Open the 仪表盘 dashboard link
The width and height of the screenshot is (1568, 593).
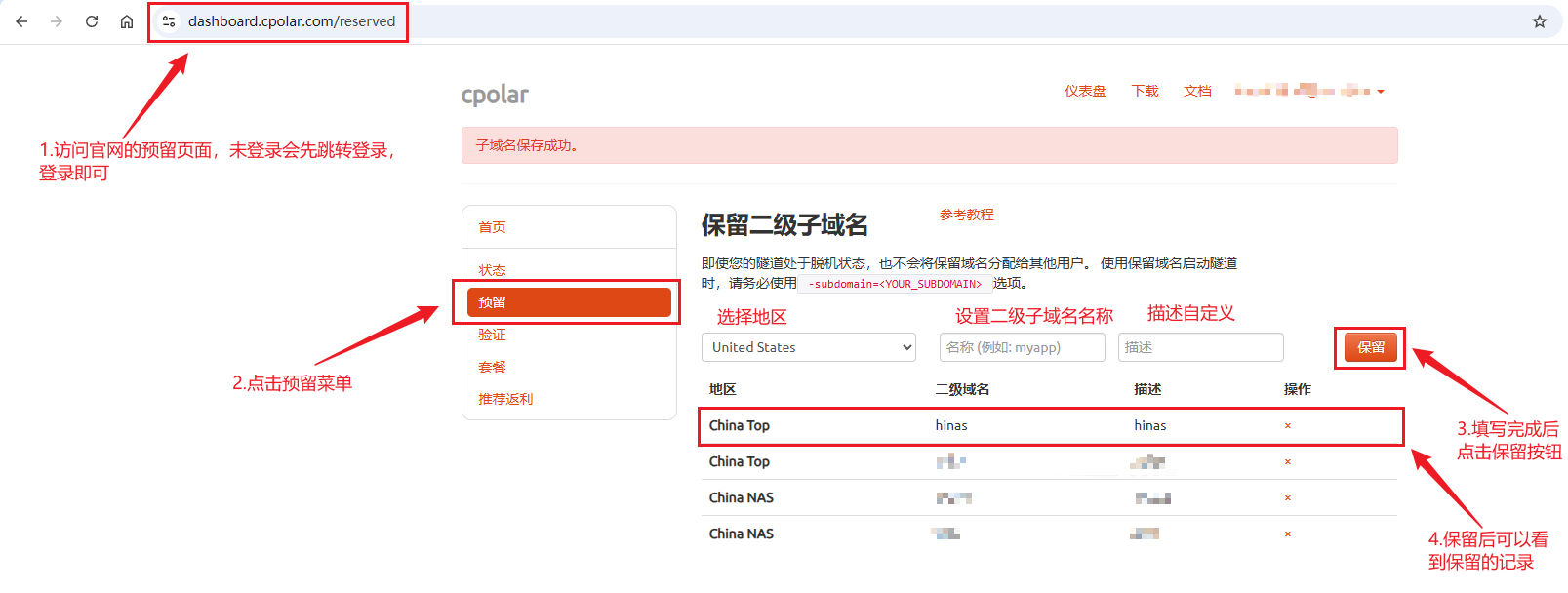[x=1085, y=91]
